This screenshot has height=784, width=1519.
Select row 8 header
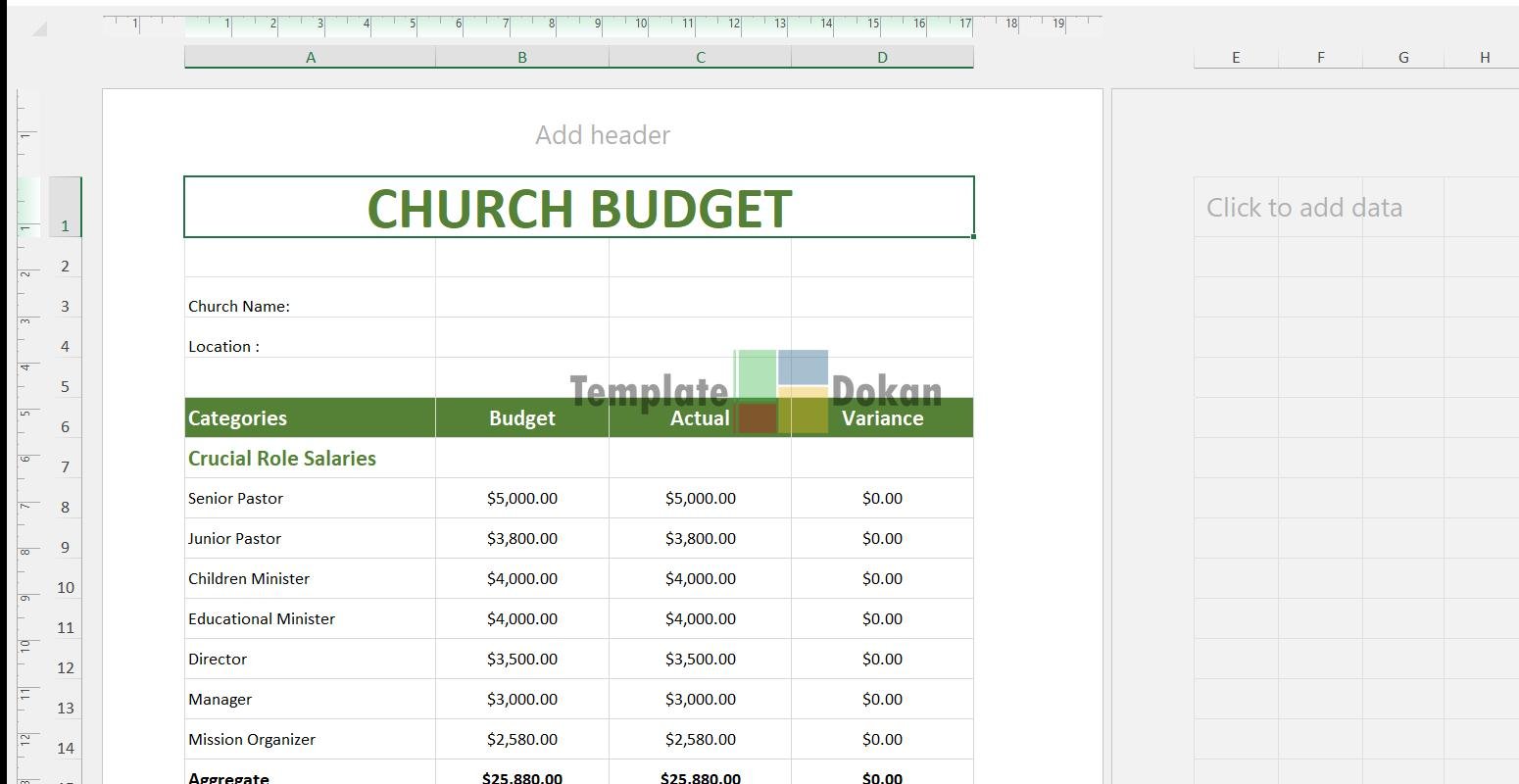pos(65,508)
